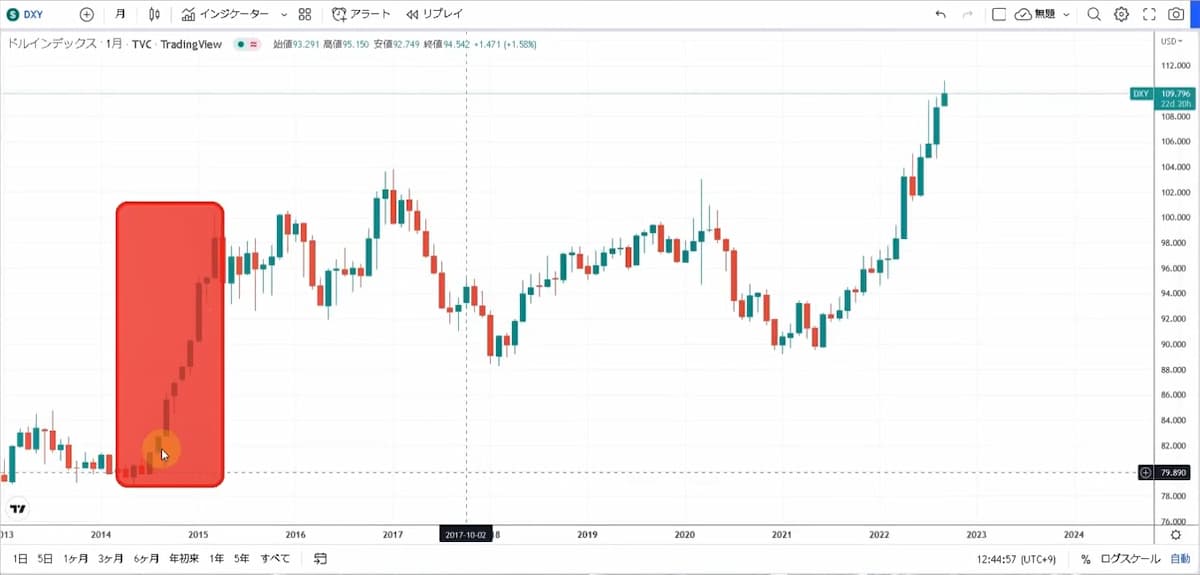Image resolution: width=1200 pixels, height=575 pixels.
Task: Expand 無題 layout name dropdown
Action: click(1066, 14)
